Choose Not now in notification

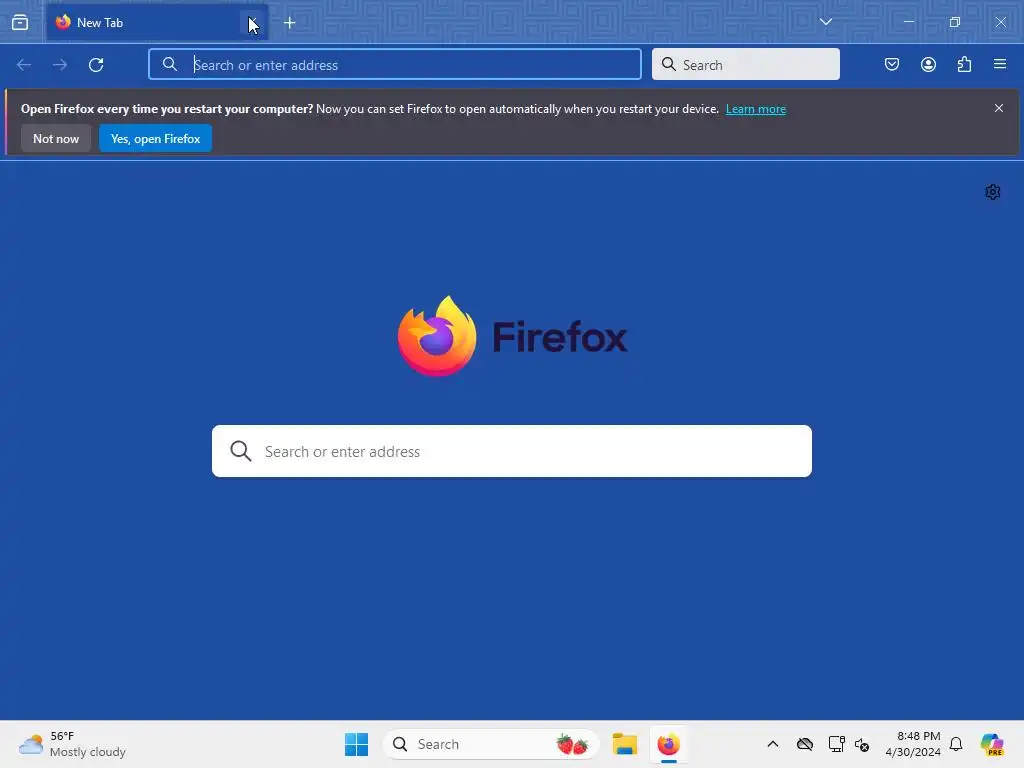pyautogui.click(x=56, y=138)
